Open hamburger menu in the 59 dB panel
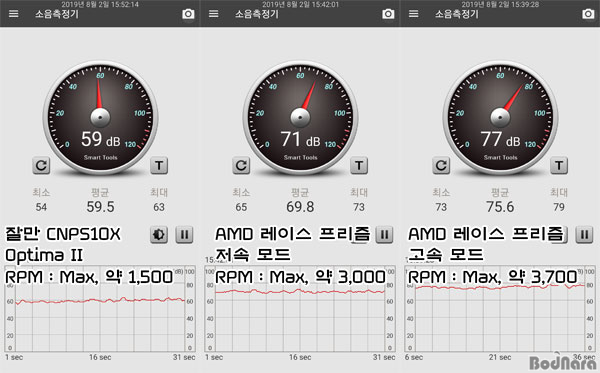The height and width of the screenshot is (373, 600). point(14,14)
